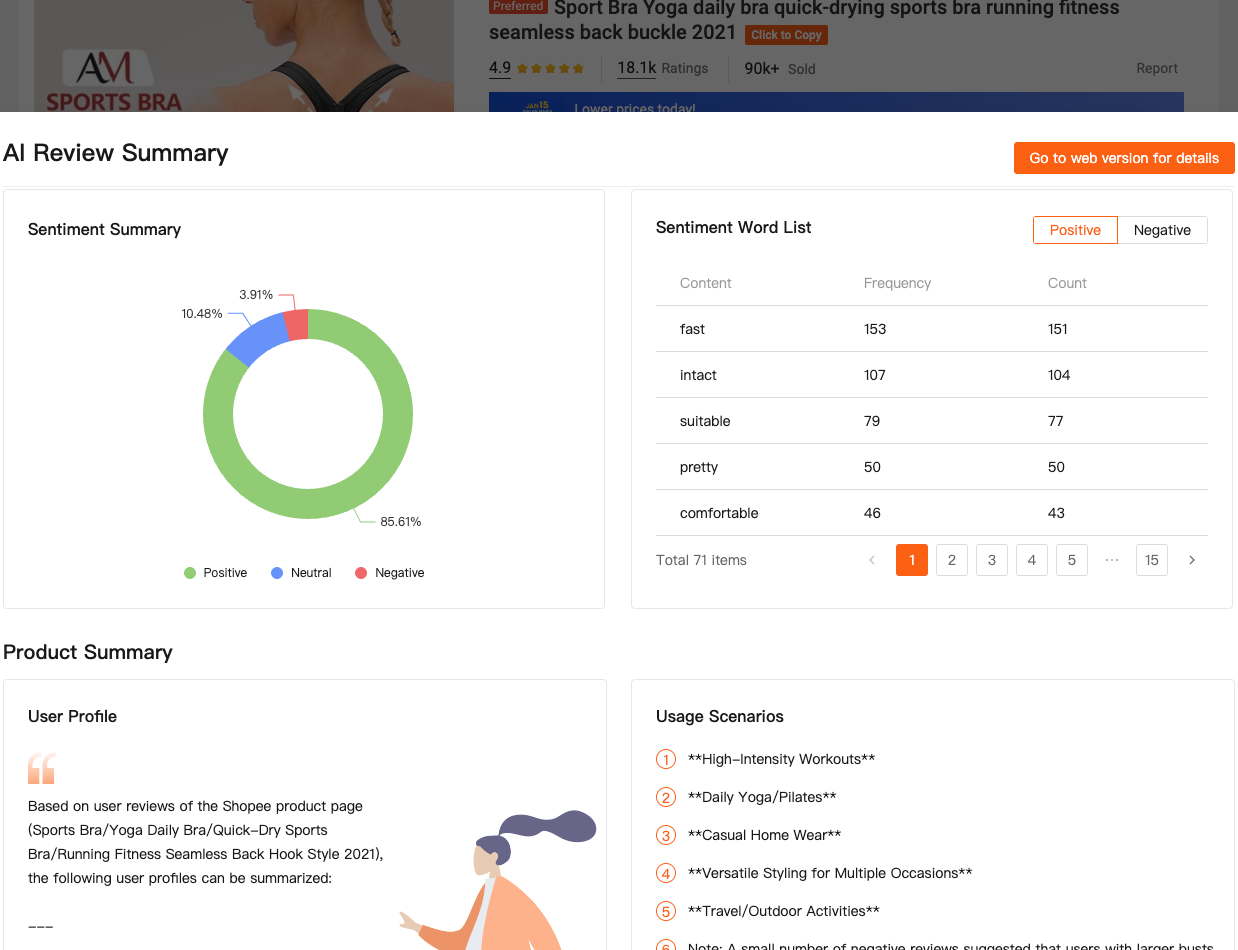Click the next page arrow in pagination

1191,560
